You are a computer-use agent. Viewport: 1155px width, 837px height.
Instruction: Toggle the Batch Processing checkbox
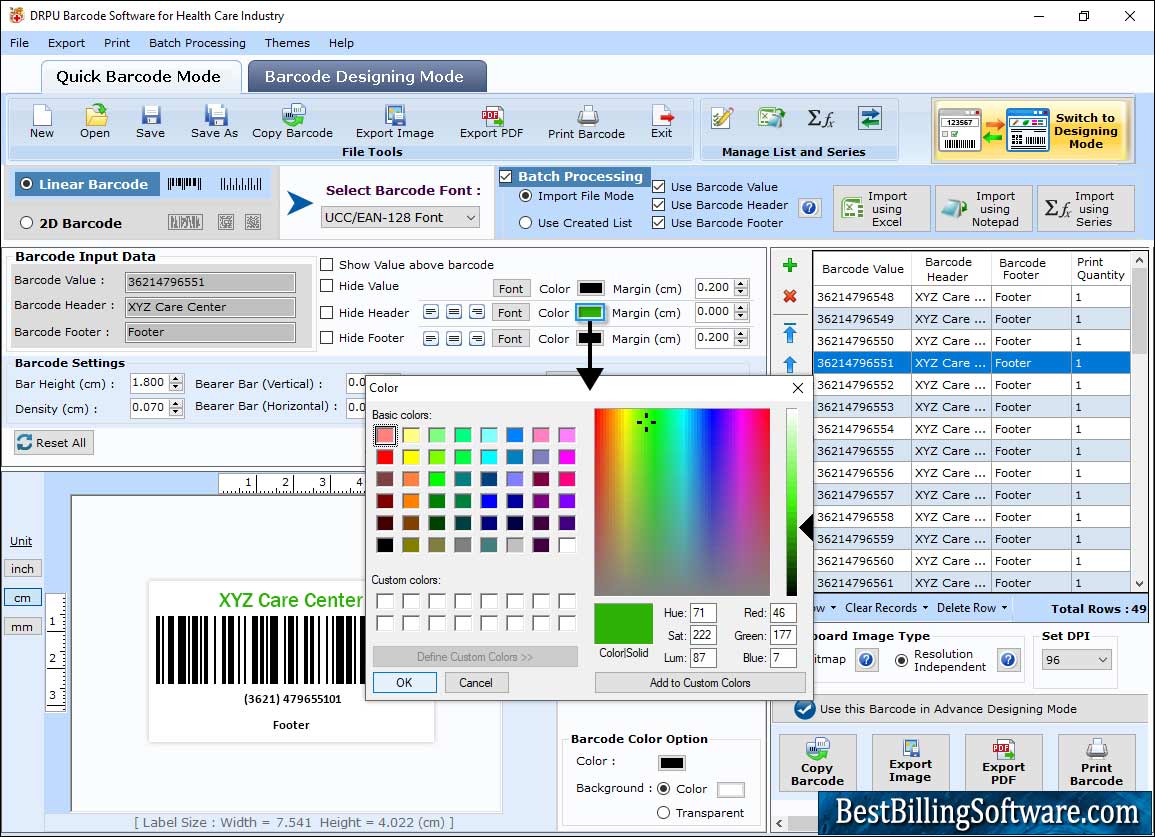505,176
